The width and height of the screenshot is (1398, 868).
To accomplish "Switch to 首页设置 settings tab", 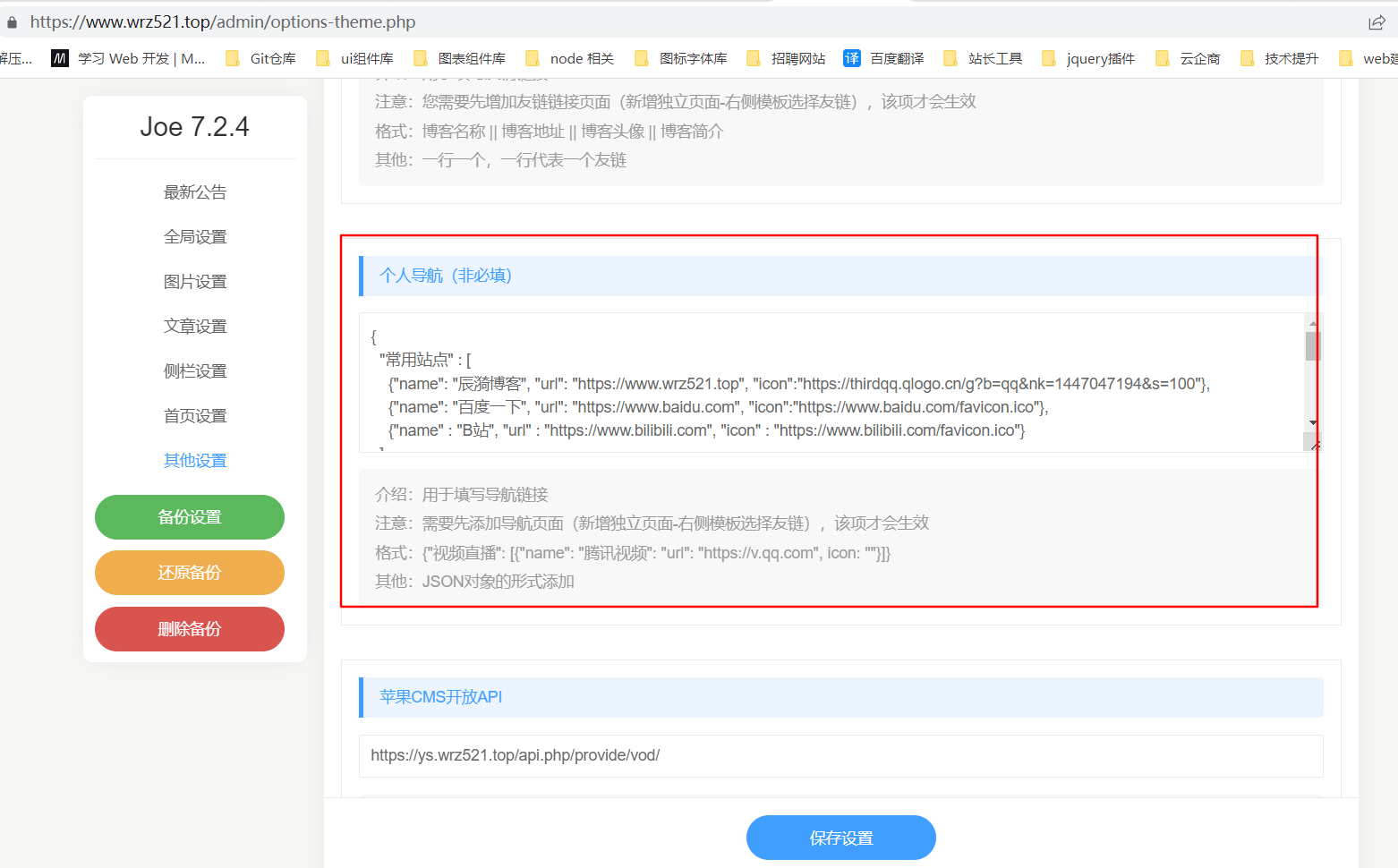I will click(195, 416).
